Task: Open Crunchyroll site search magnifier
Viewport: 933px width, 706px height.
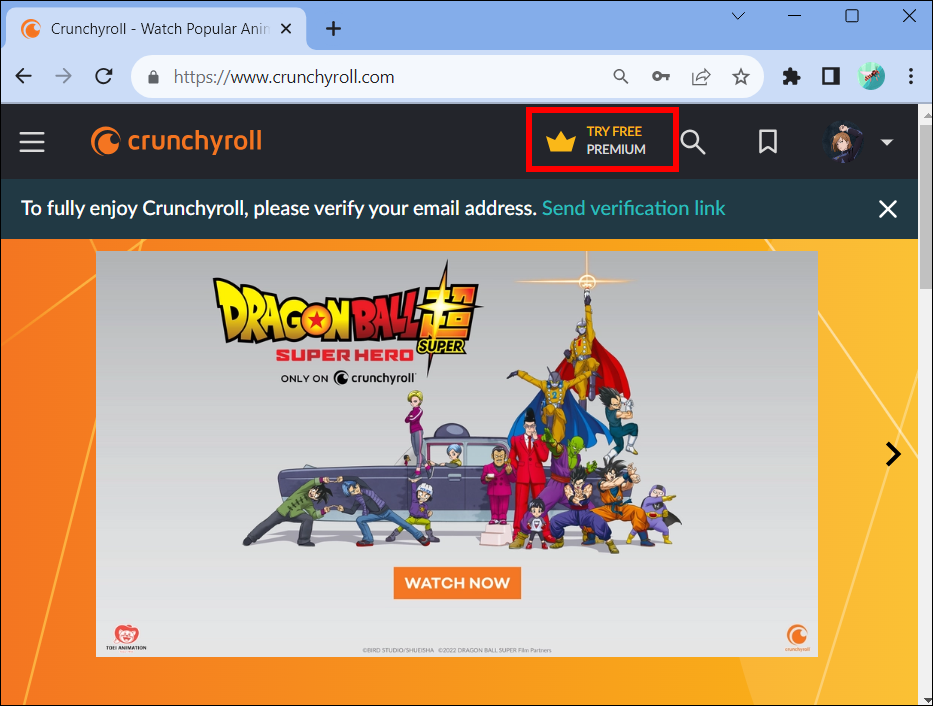Action: 693,142
